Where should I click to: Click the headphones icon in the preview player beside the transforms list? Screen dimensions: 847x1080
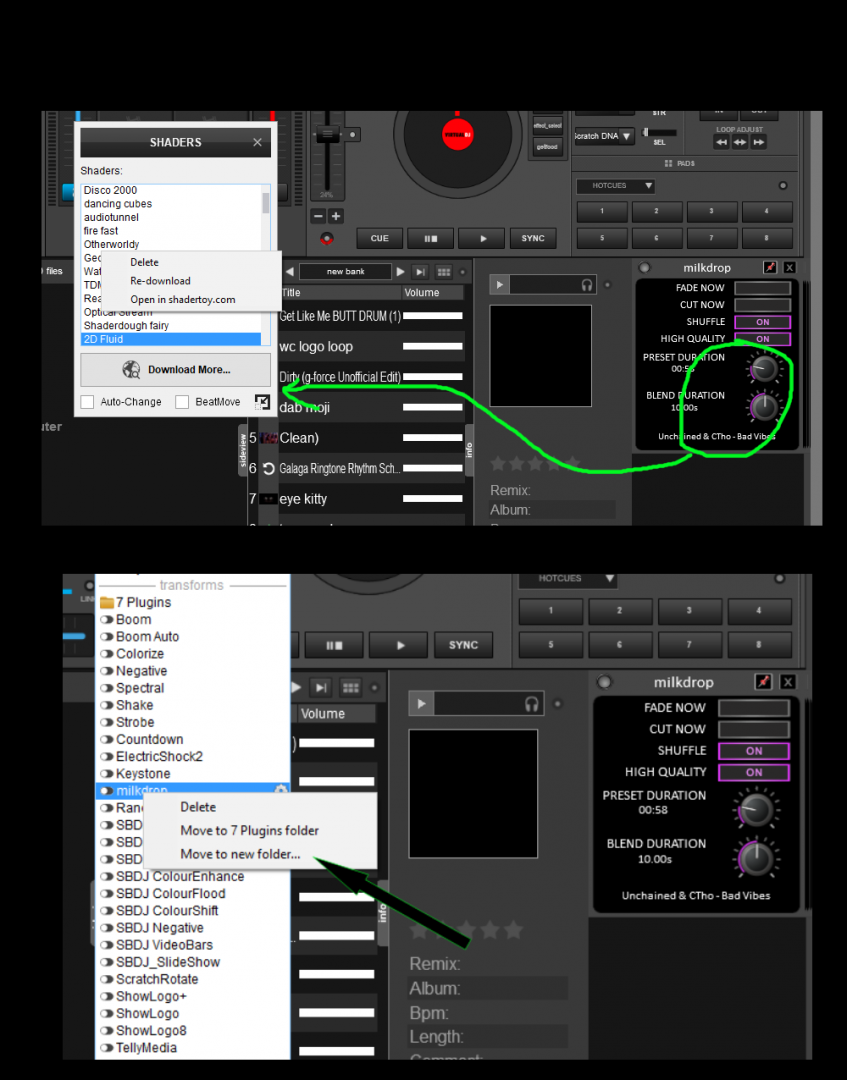(x=532, y=704)
